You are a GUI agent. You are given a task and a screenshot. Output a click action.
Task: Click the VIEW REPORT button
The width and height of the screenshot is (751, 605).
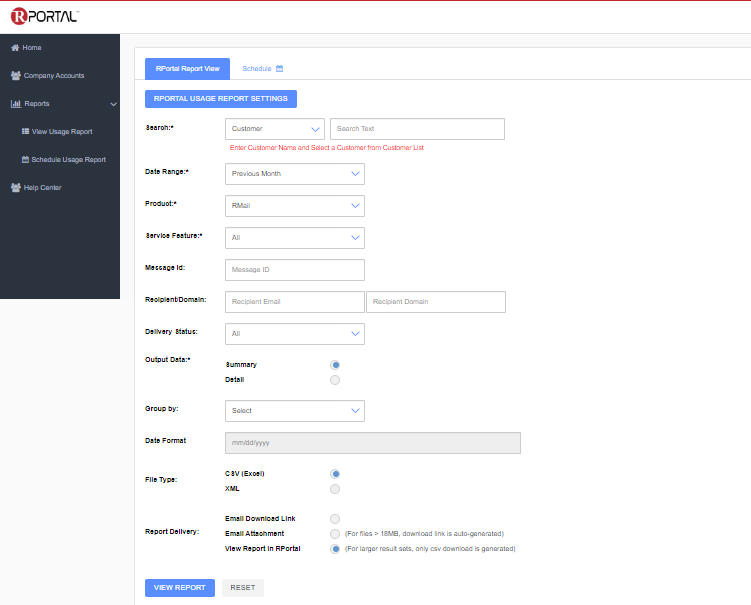180,588
